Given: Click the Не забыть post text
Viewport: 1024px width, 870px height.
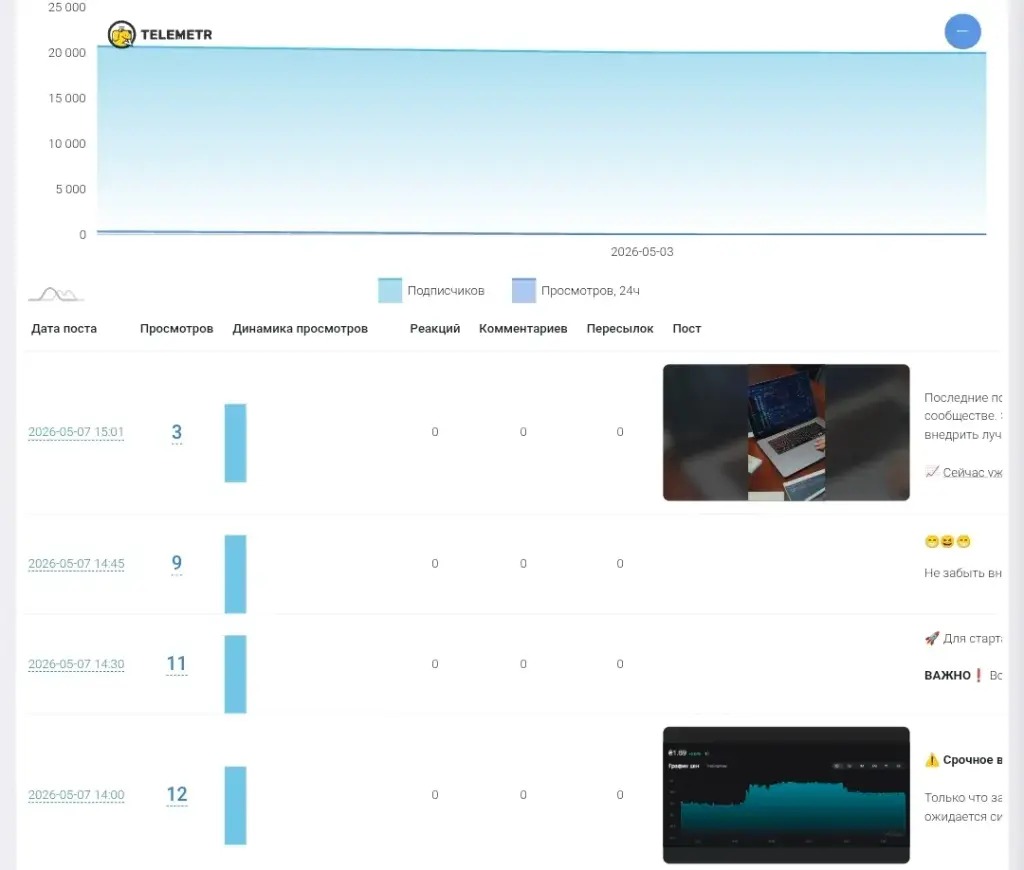Looking at the screenshot, I should [x=963, y=573].
